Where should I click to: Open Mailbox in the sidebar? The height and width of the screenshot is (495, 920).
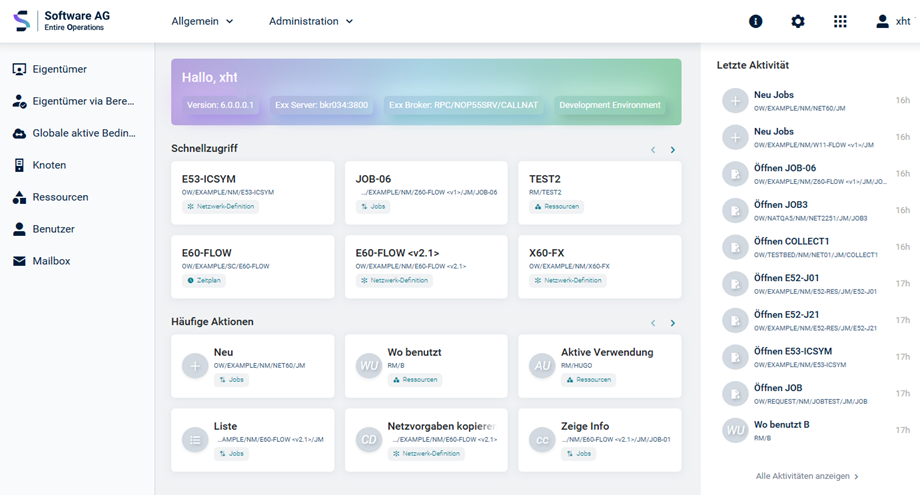pyautogui.click(x=42, y=261)
